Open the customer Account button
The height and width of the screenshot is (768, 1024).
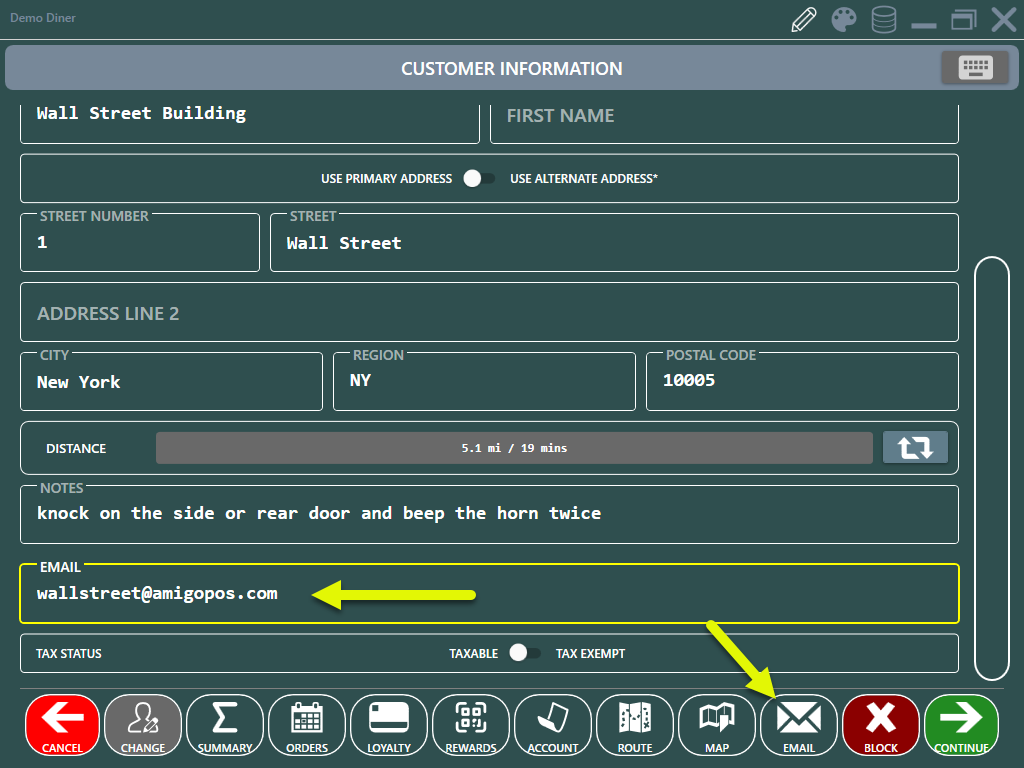click(552, 725)
